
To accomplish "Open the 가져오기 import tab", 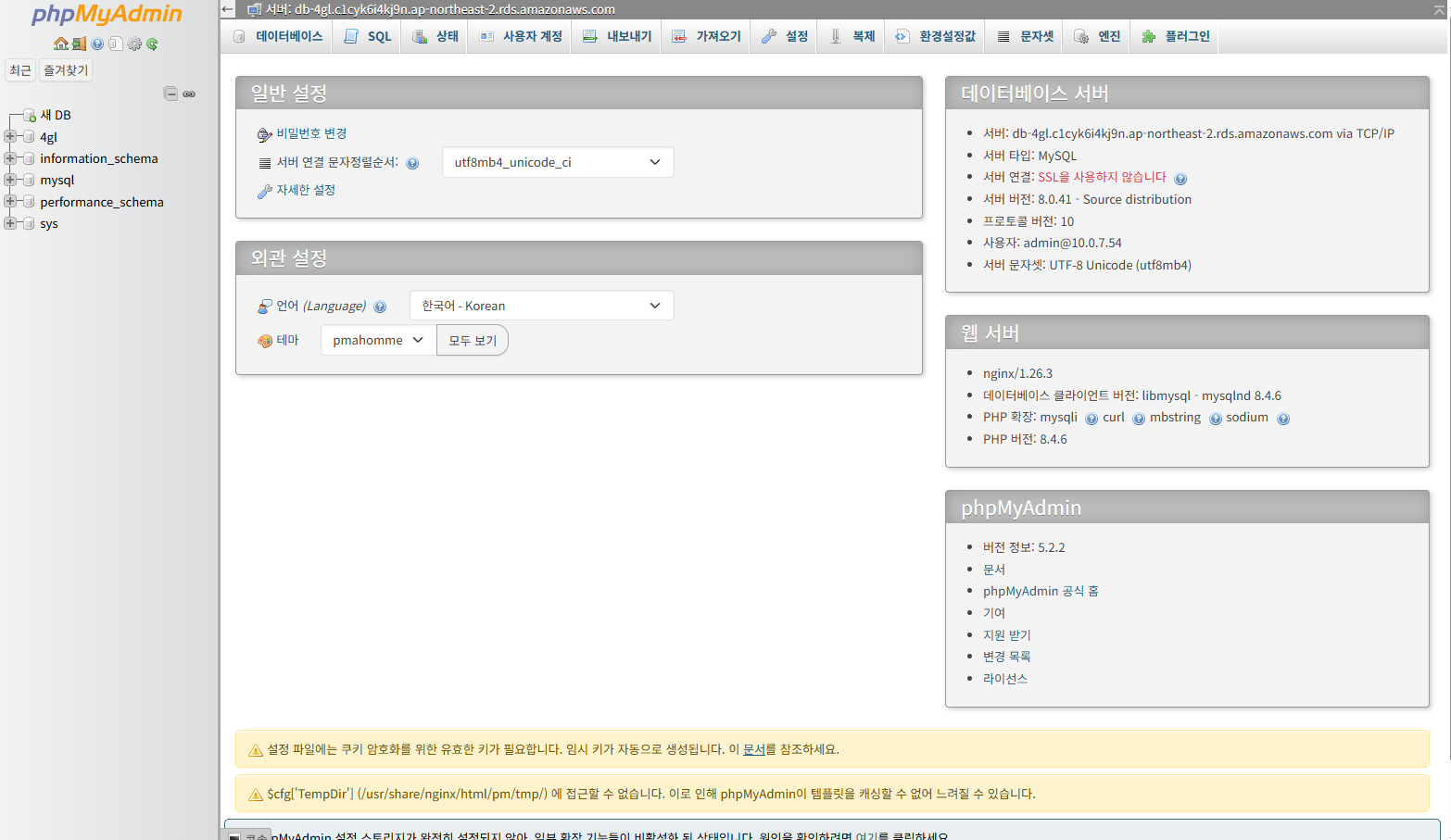I will coord(706,36).
